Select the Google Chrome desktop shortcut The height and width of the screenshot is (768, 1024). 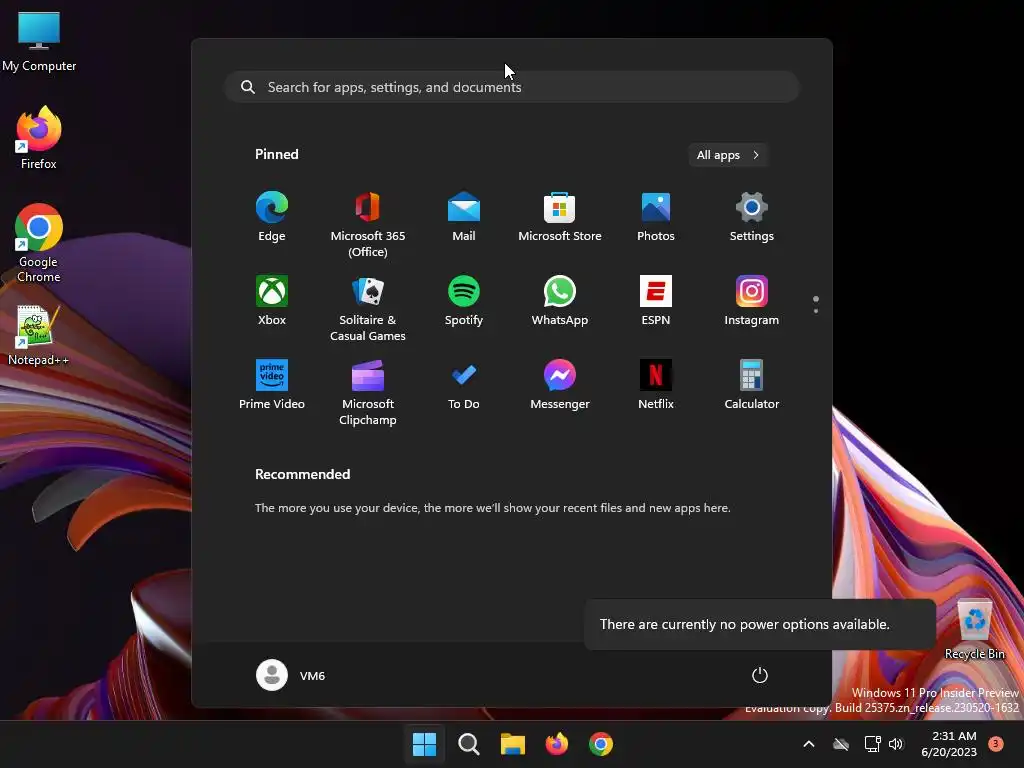[x=39, y=243]
